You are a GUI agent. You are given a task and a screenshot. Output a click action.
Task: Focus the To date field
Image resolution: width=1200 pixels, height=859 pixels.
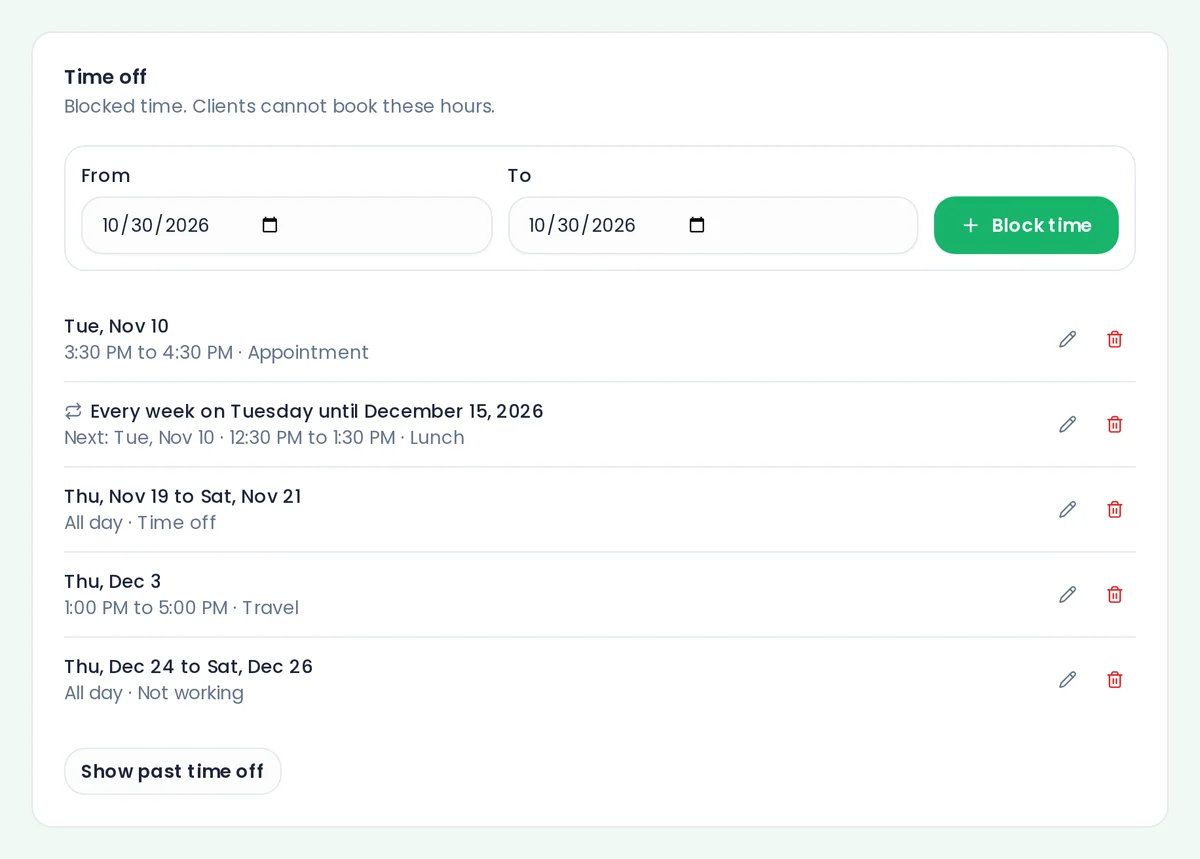(713, 225)
